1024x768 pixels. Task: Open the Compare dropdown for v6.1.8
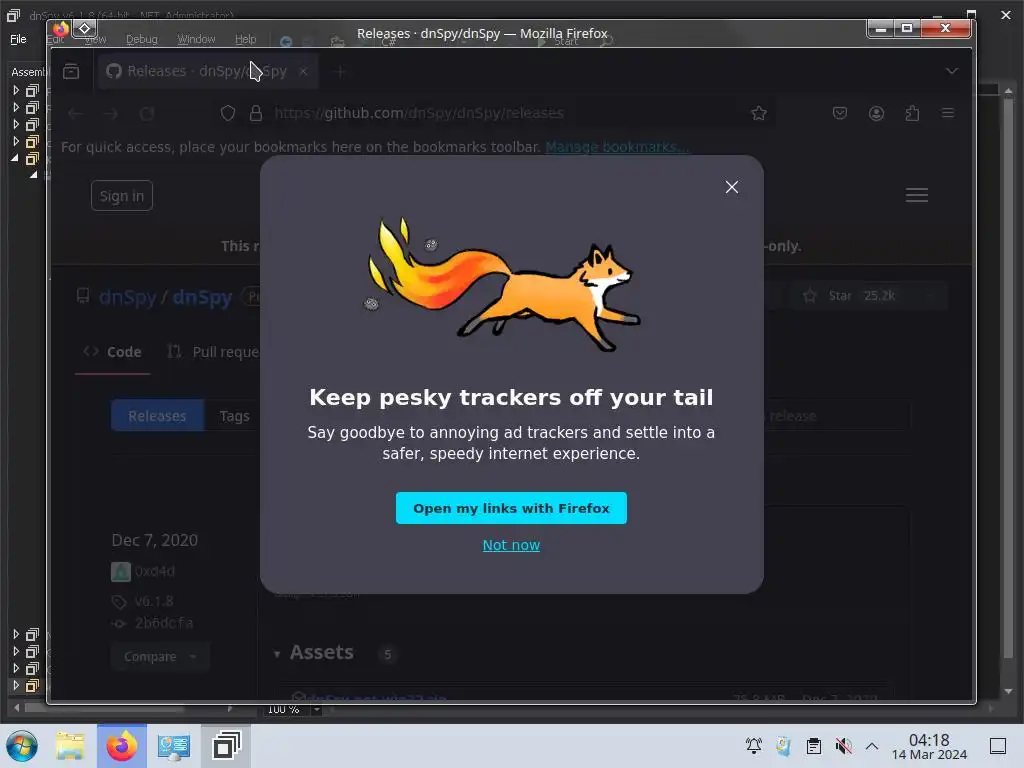point(159,656)
